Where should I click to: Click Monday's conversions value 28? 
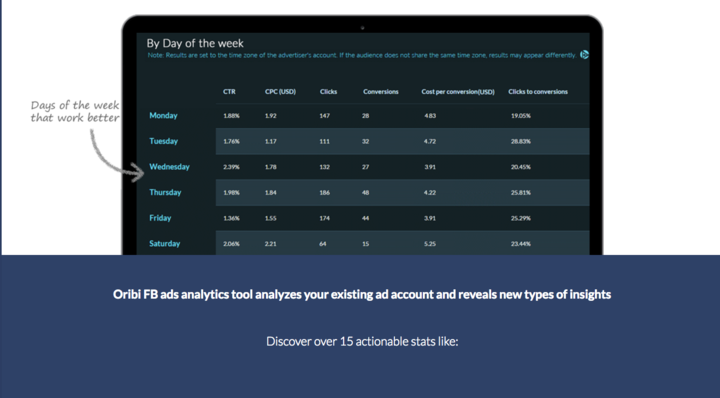point(366,116)
